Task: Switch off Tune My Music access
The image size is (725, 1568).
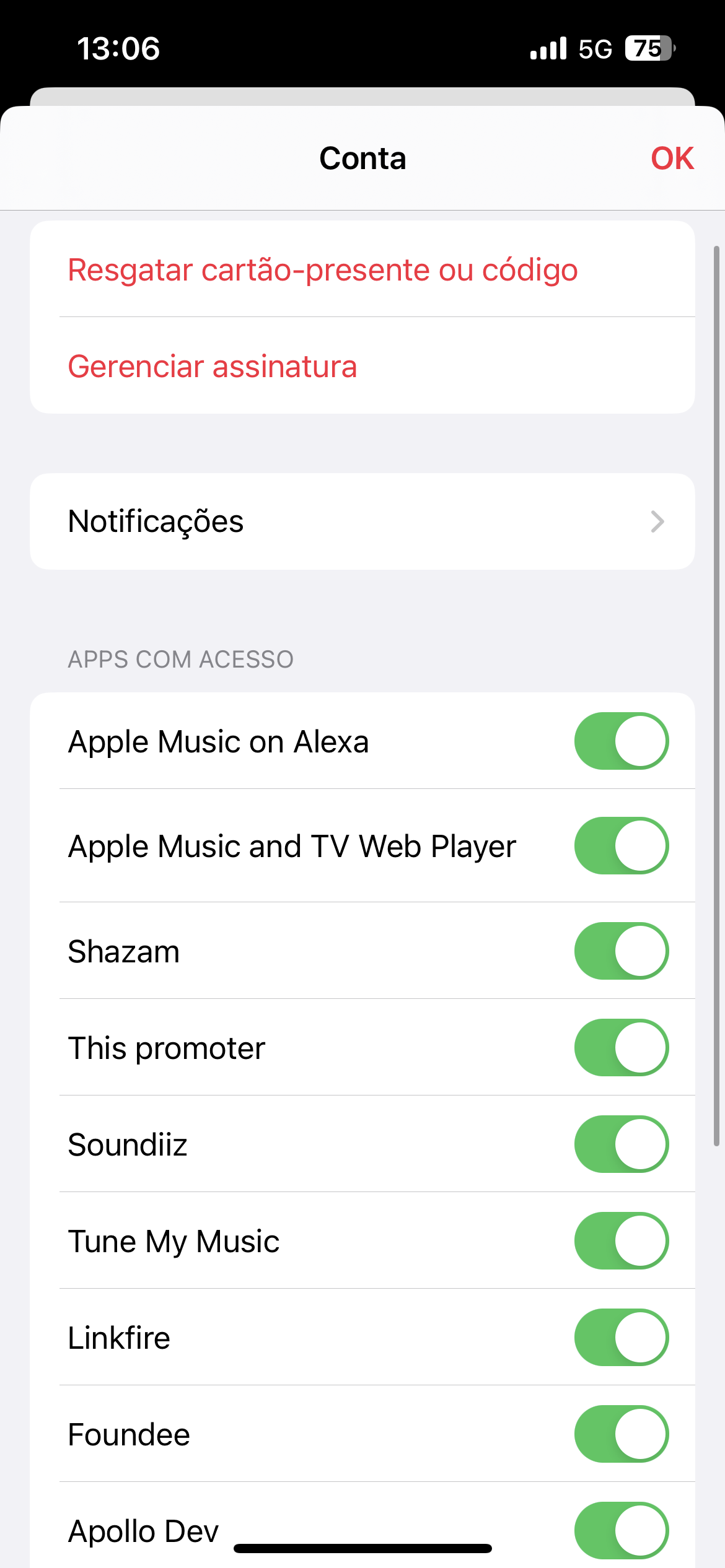Action: tap(621, 1241)
